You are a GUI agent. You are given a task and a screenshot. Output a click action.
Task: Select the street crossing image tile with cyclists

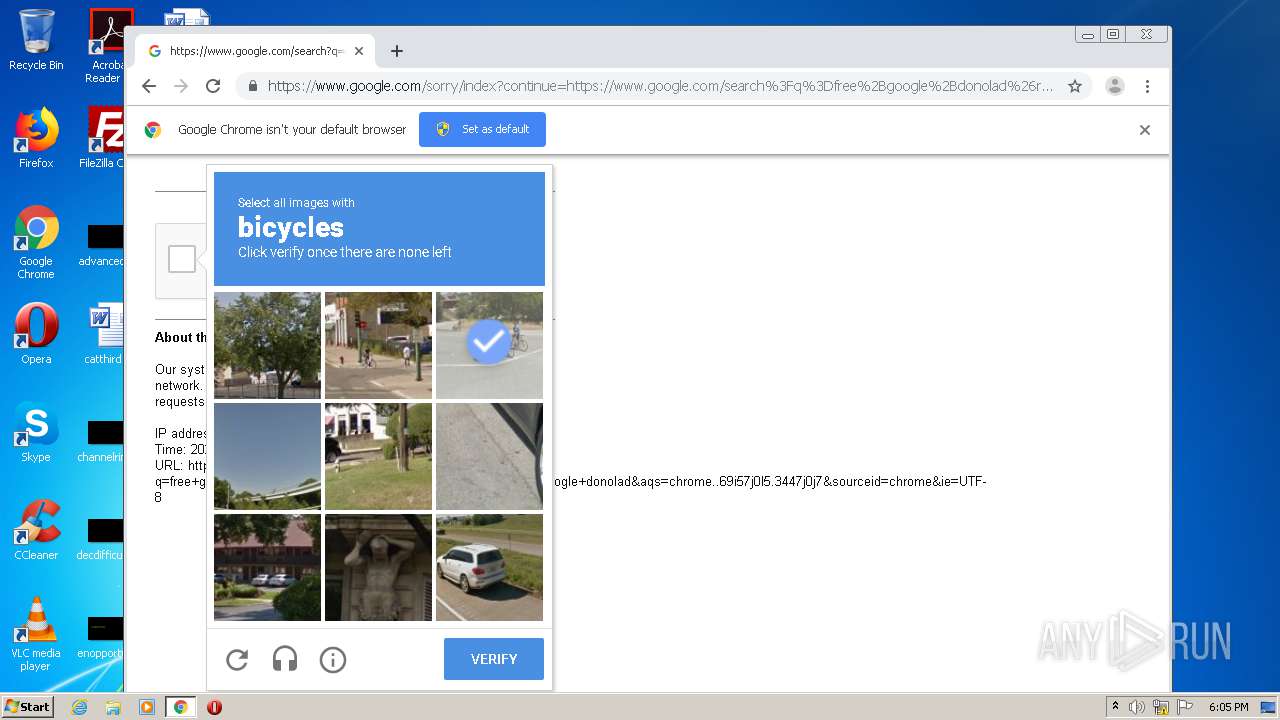378,345
